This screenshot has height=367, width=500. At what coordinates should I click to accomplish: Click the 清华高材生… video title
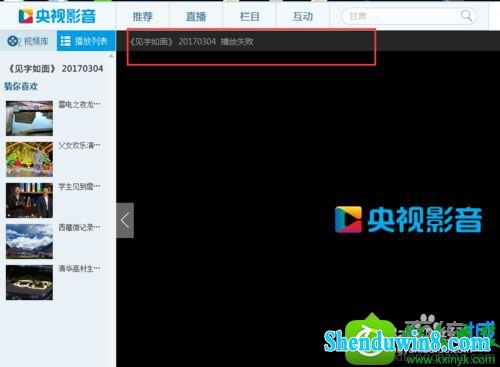(x=79, y=268)
